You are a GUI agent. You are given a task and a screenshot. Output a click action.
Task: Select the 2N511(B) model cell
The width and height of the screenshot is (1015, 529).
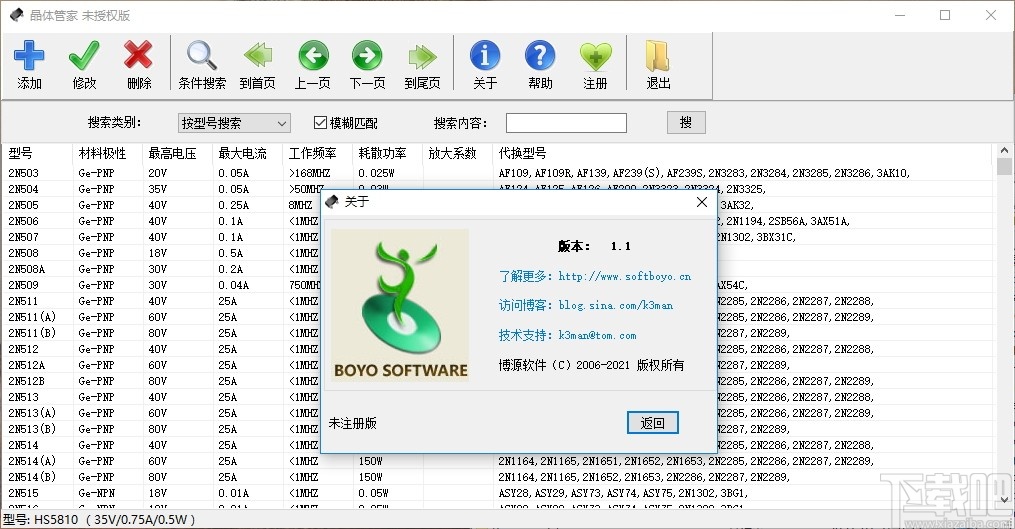click(32, 333)
